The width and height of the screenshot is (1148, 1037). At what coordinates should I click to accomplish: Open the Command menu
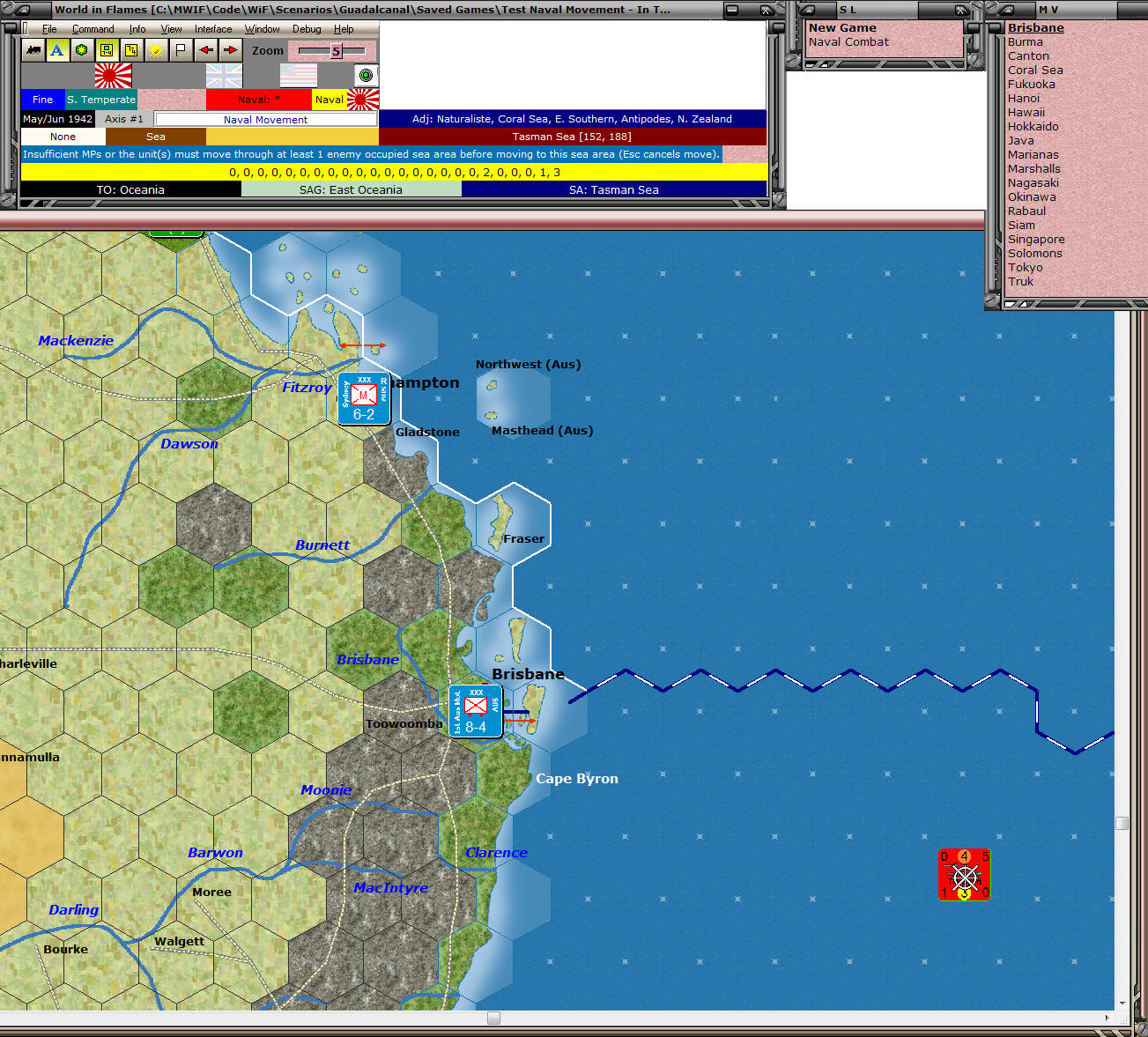93,29
